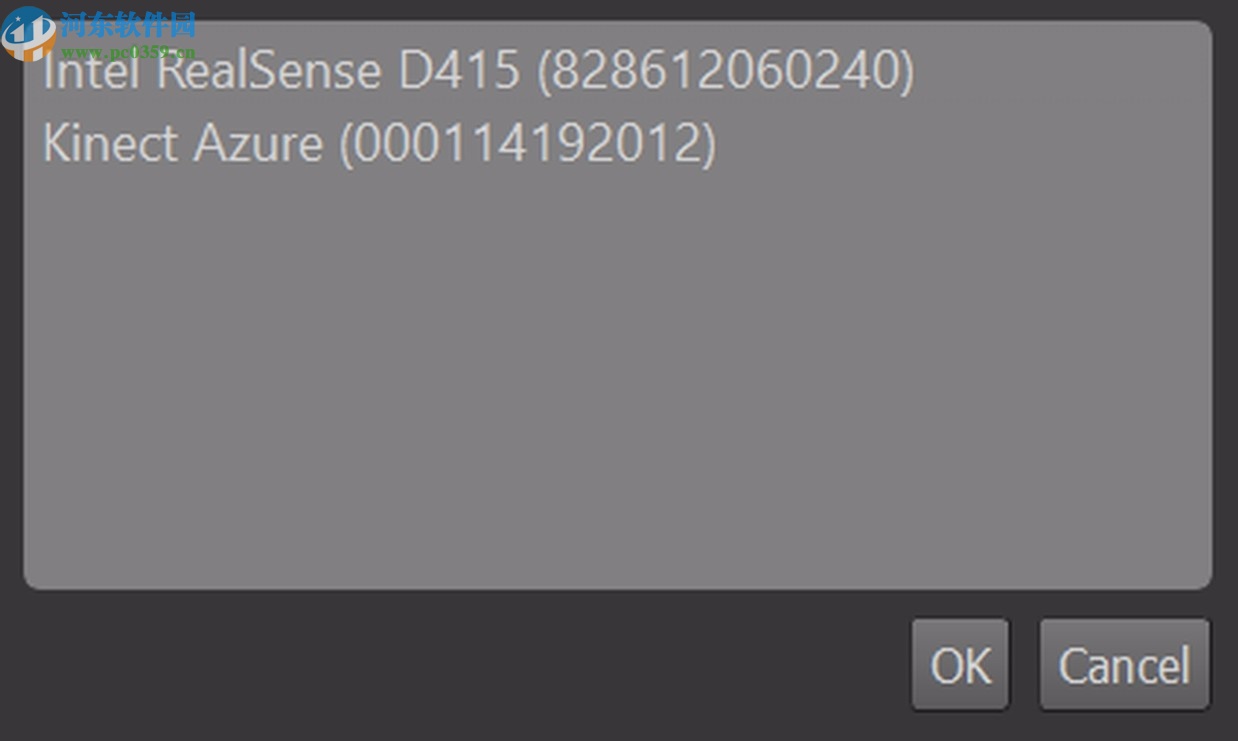Click the empty area of the device list
This screenshot has width=1238, height=741.
(616, 380)
